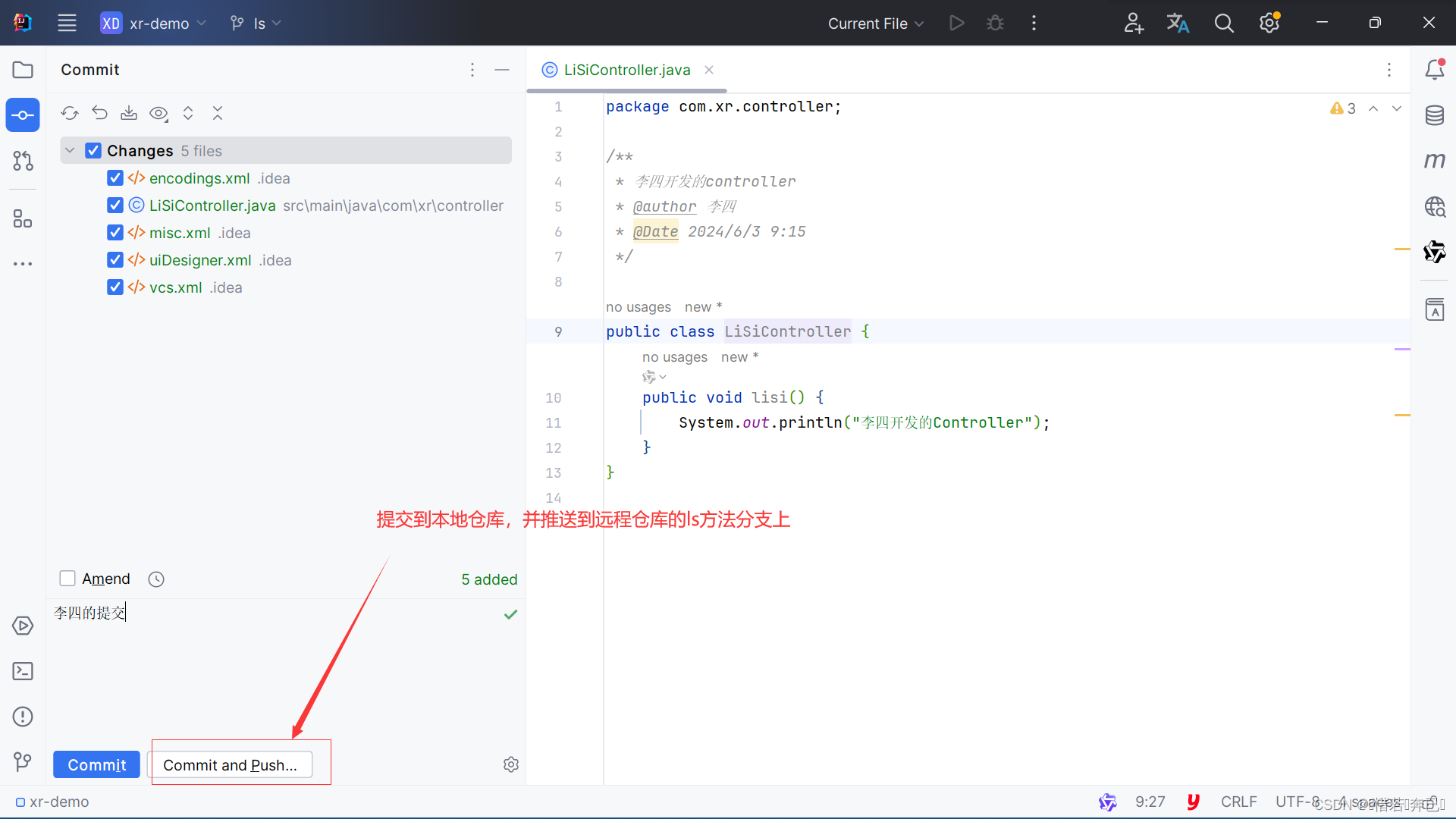The height and width of the screenshot is (819, 1456).
Task: Toggle checkbox for encodings.xml file
Action: click(115, 177)
